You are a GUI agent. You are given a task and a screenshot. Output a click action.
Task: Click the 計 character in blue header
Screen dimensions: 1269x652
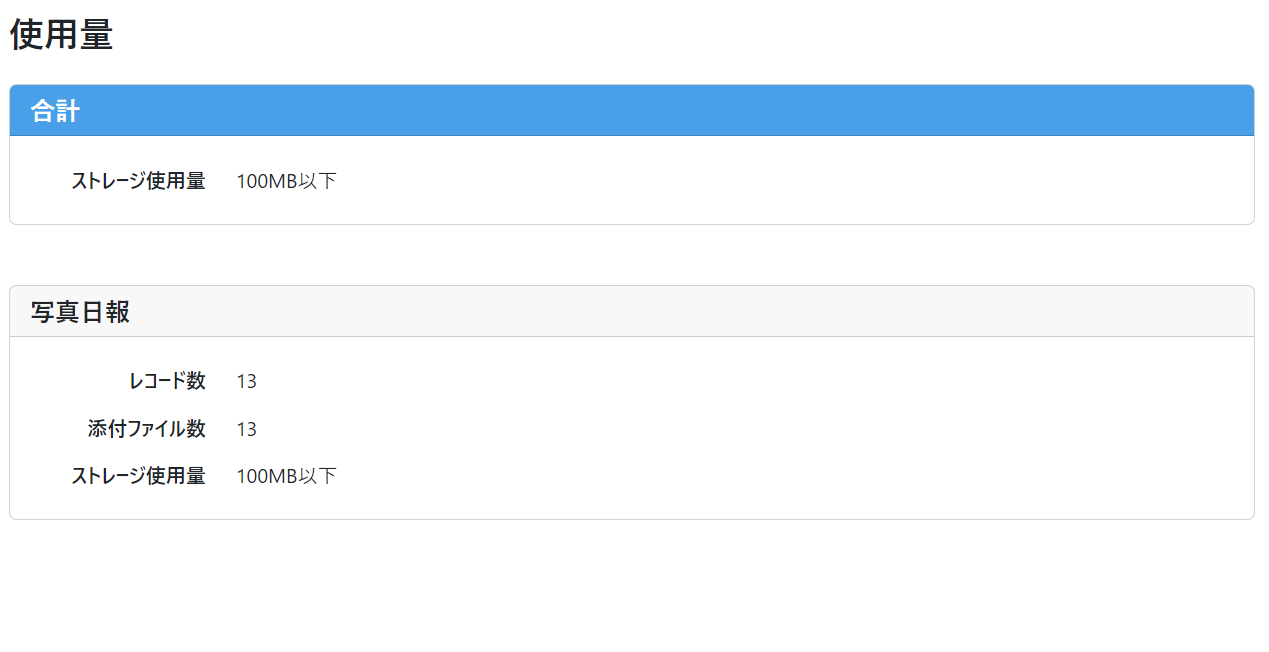pyautogui.click(x=68, y=111)
